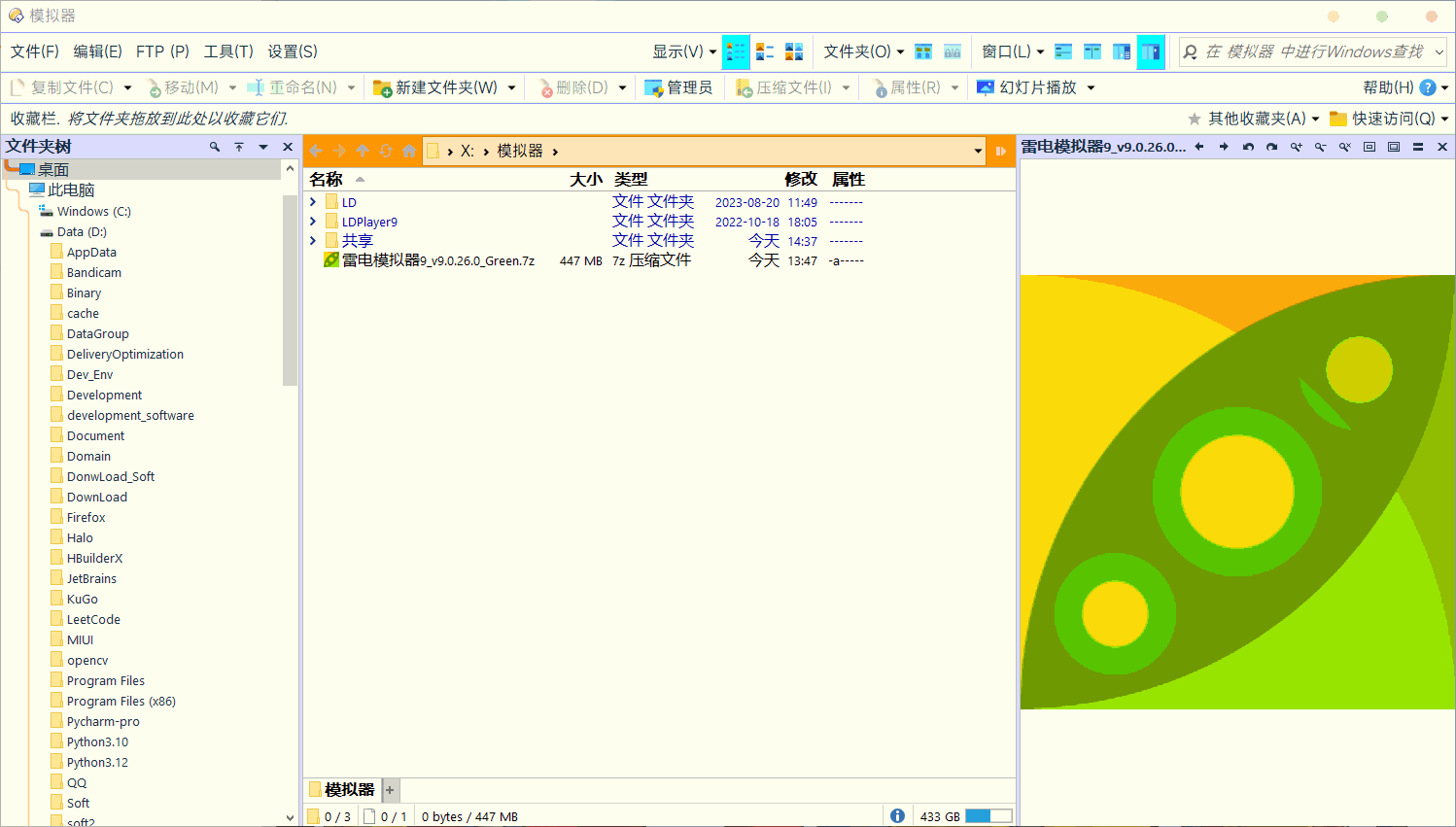Click the go-to-top icon in folder tree header
The height and width of the screenshot is (827, 1456).
click(x=238, y=147)
